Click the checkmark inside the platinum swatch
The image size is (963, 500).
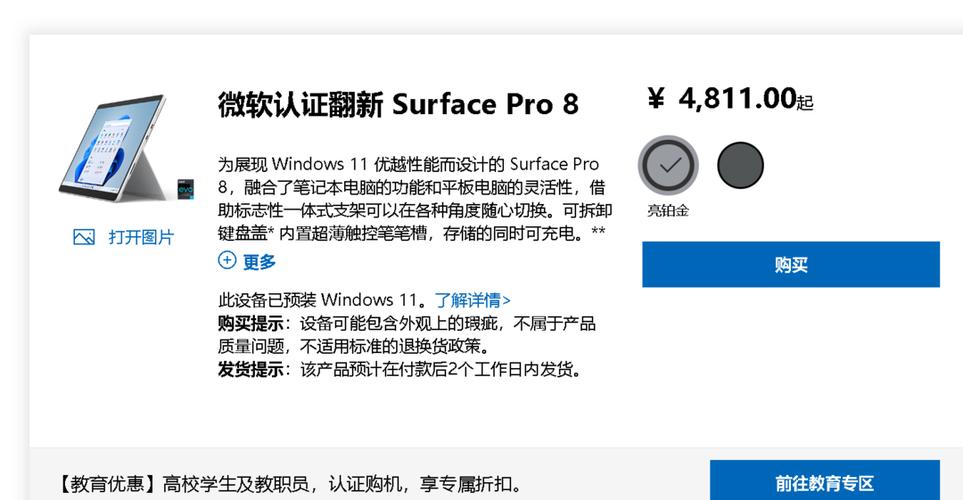coord(669,165)
